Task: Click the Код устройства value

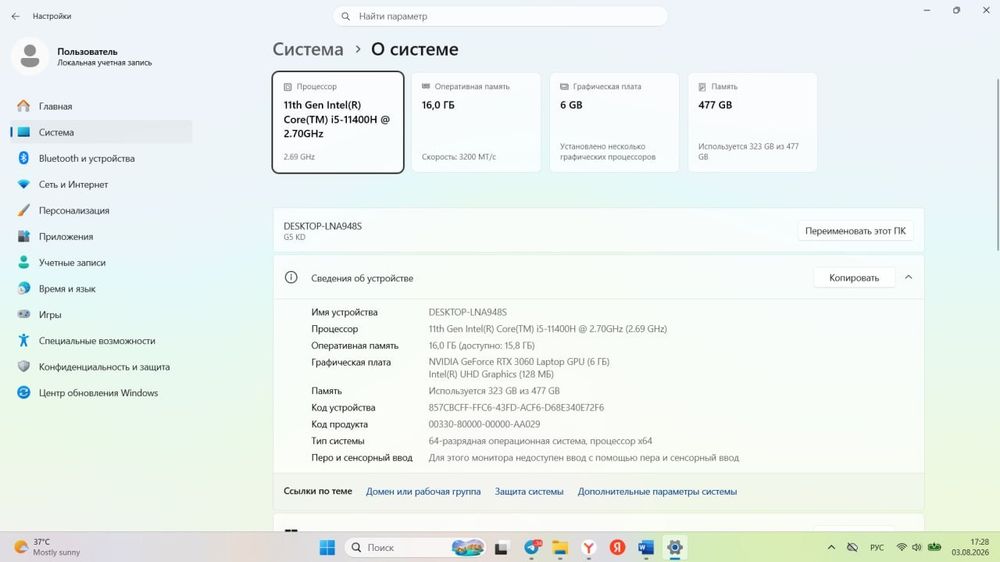Action: (x=516, y=408)
